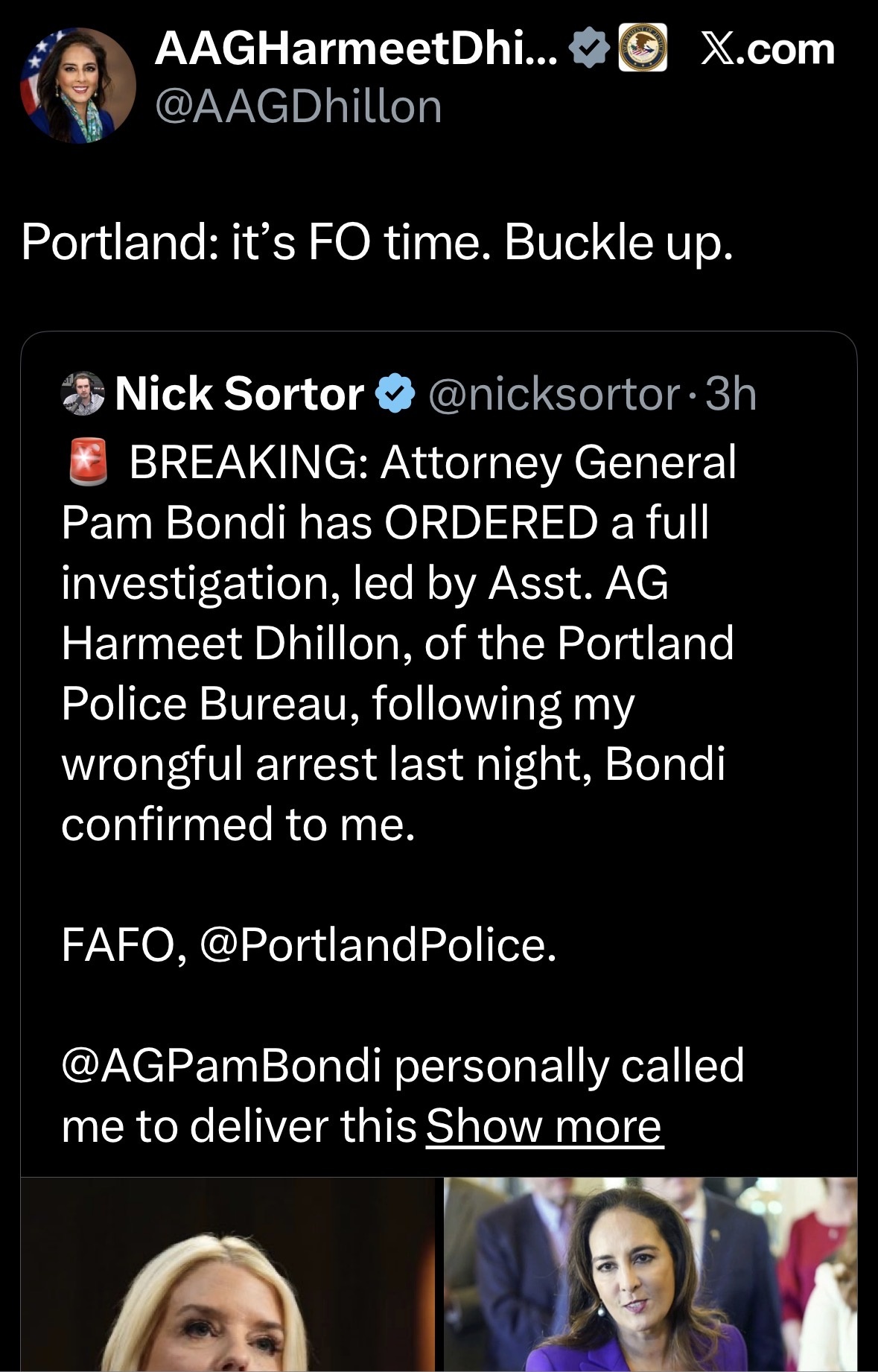
Task: Click the gray verified badge beside AAGHarmeetDhi…
Action: pos(589,49)
